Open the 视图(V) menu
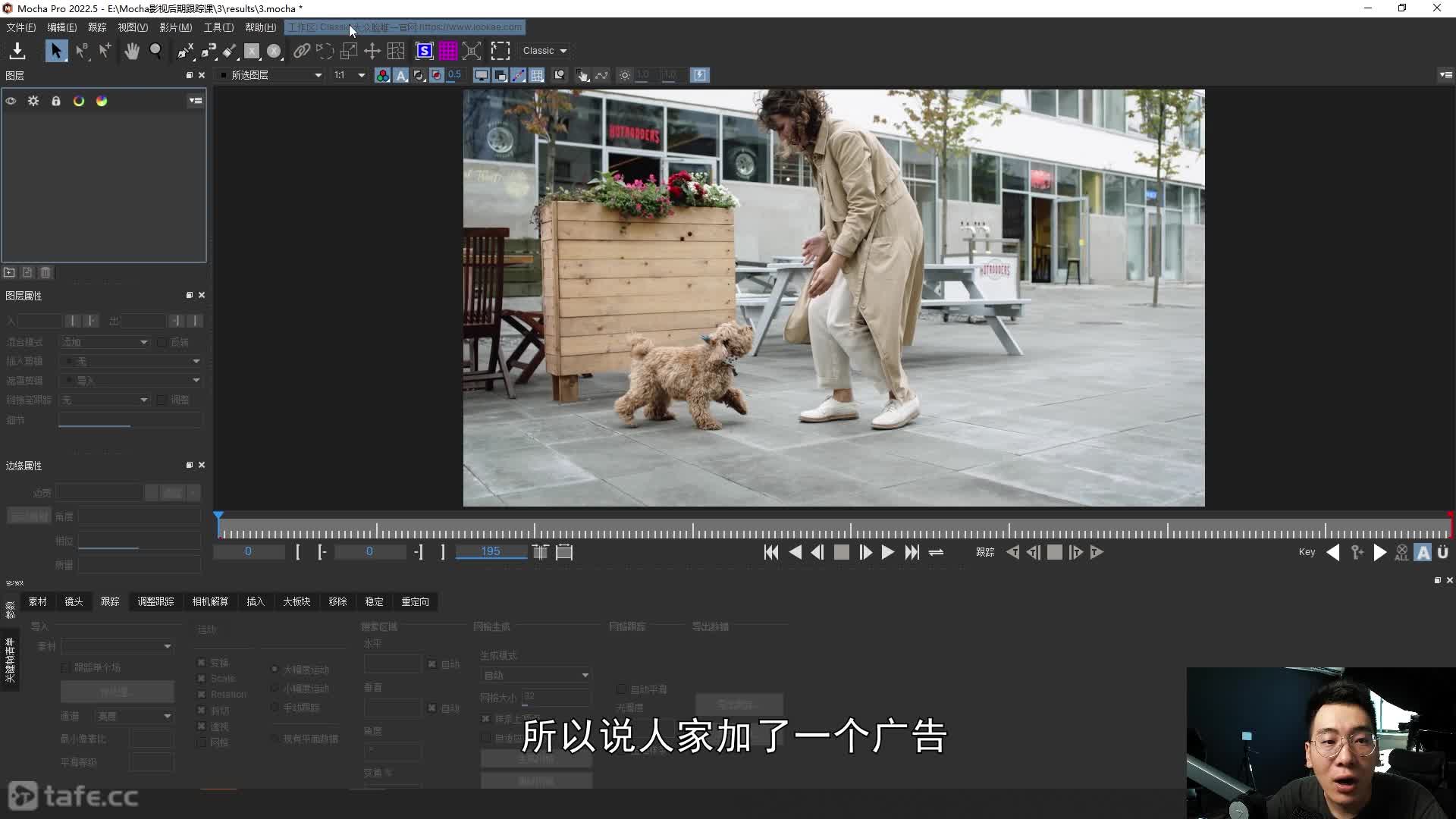Image resolution: width=1456 pixels, height=819 pixels. pos(133,27)
